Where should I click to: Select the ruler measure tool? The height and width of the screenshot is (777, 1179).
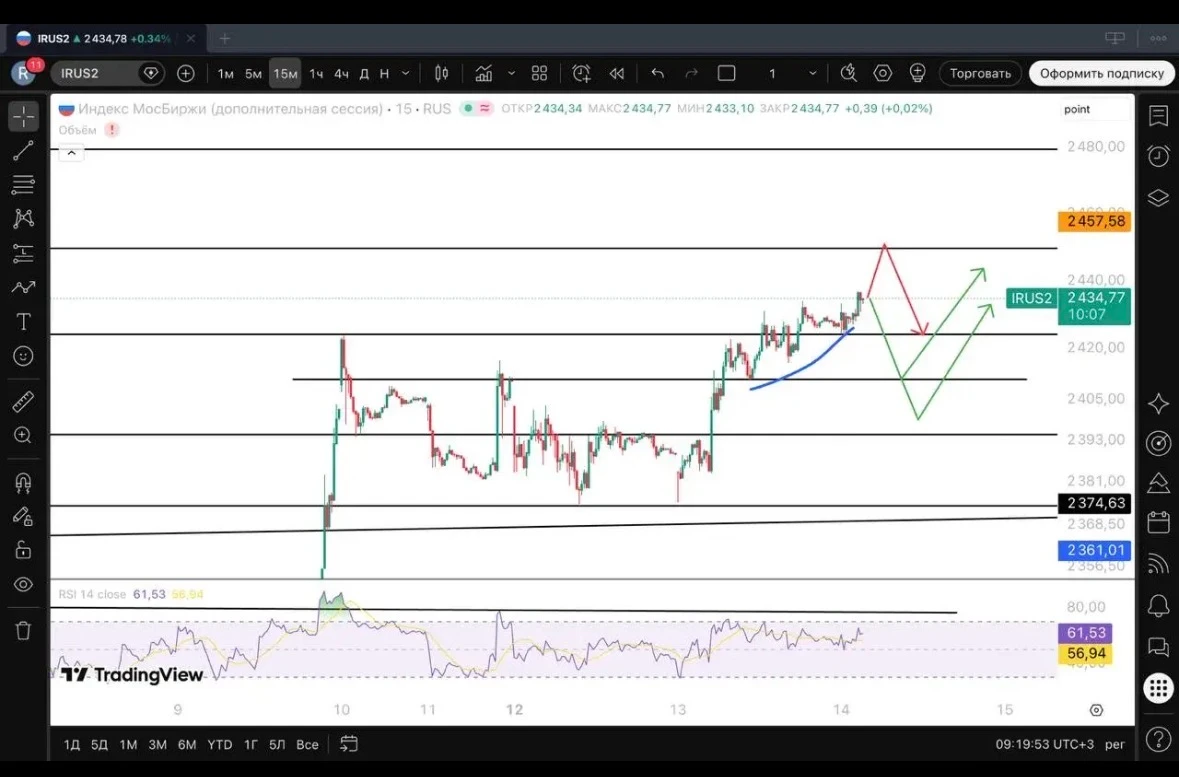23,402
